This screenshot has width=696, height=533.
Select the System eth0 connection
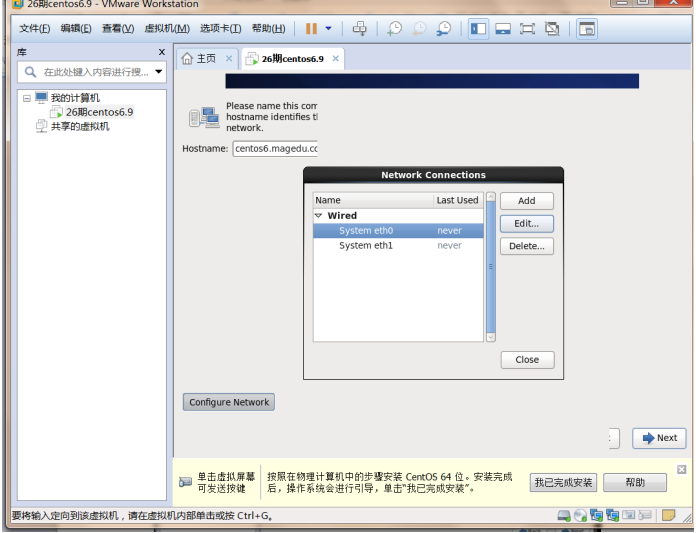click(x=398, y=231)
